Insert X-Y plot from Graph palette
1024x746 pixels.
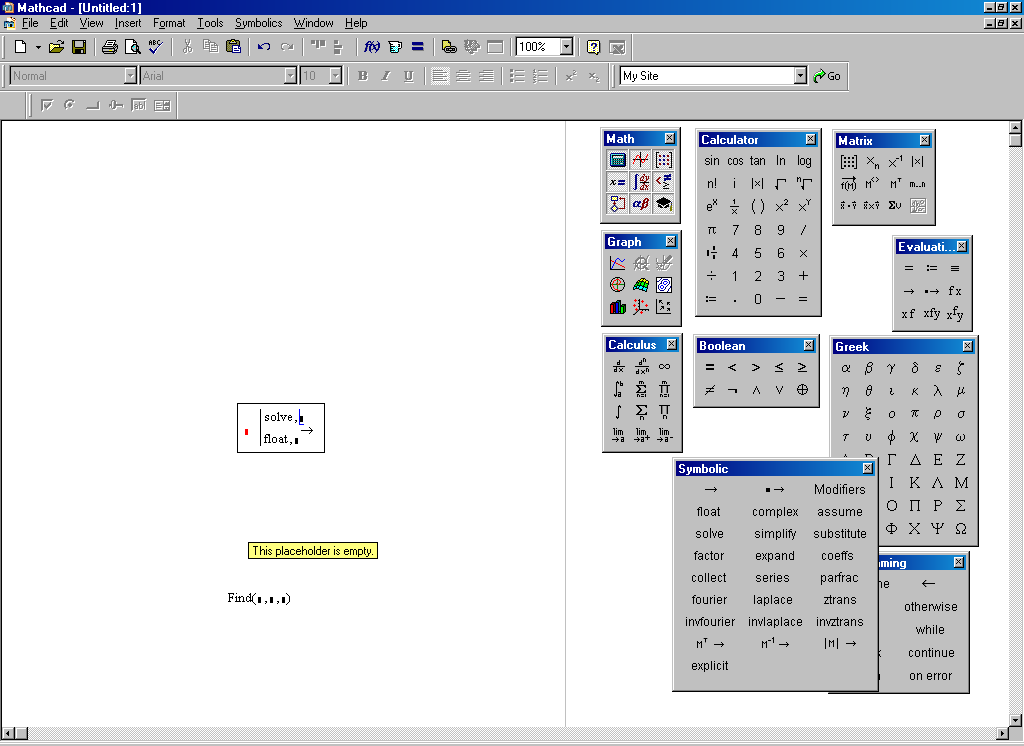coord(617,263)
